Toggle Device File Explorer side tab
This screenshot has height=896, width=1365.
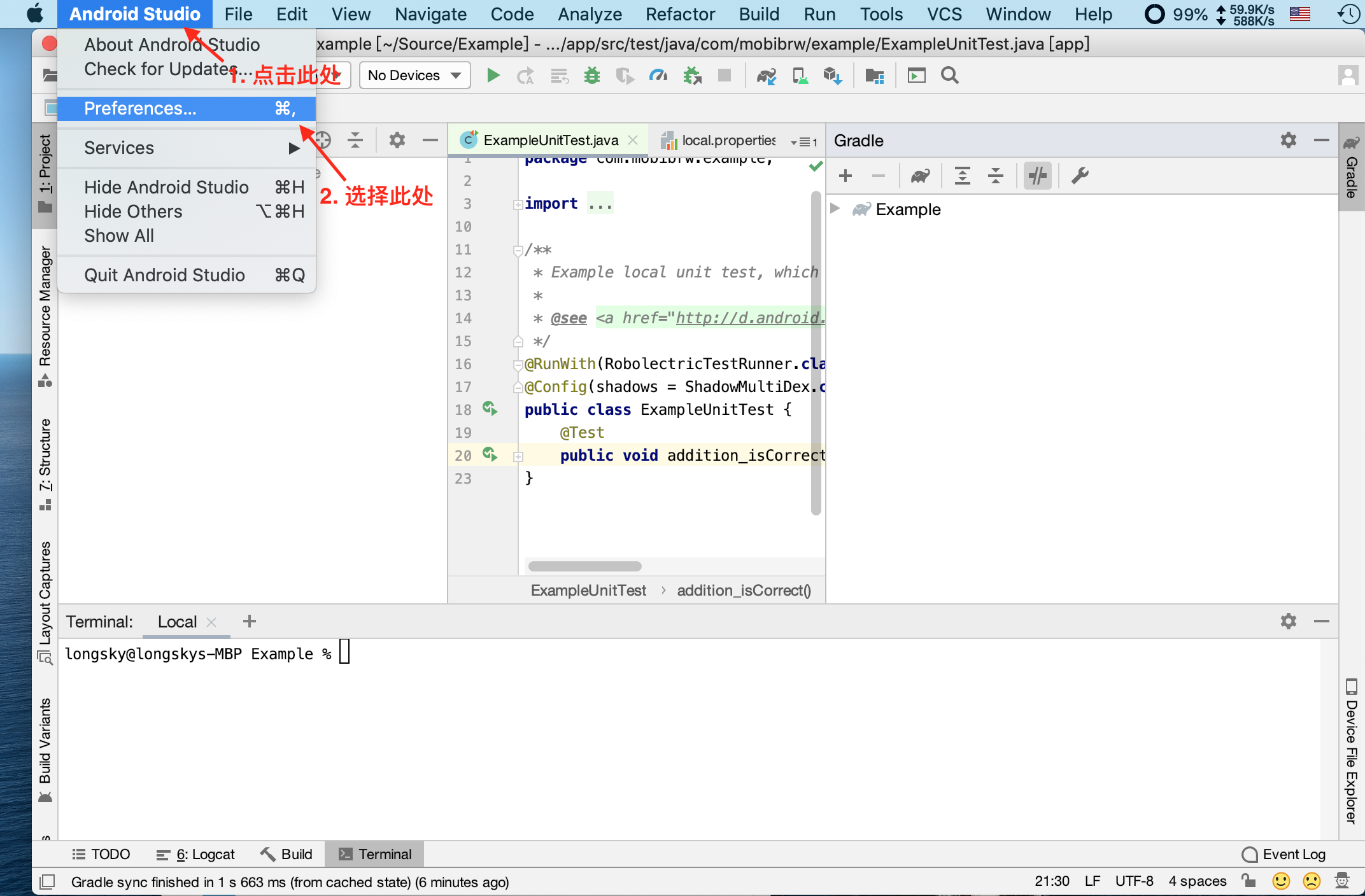click(x=1352, y=751)
